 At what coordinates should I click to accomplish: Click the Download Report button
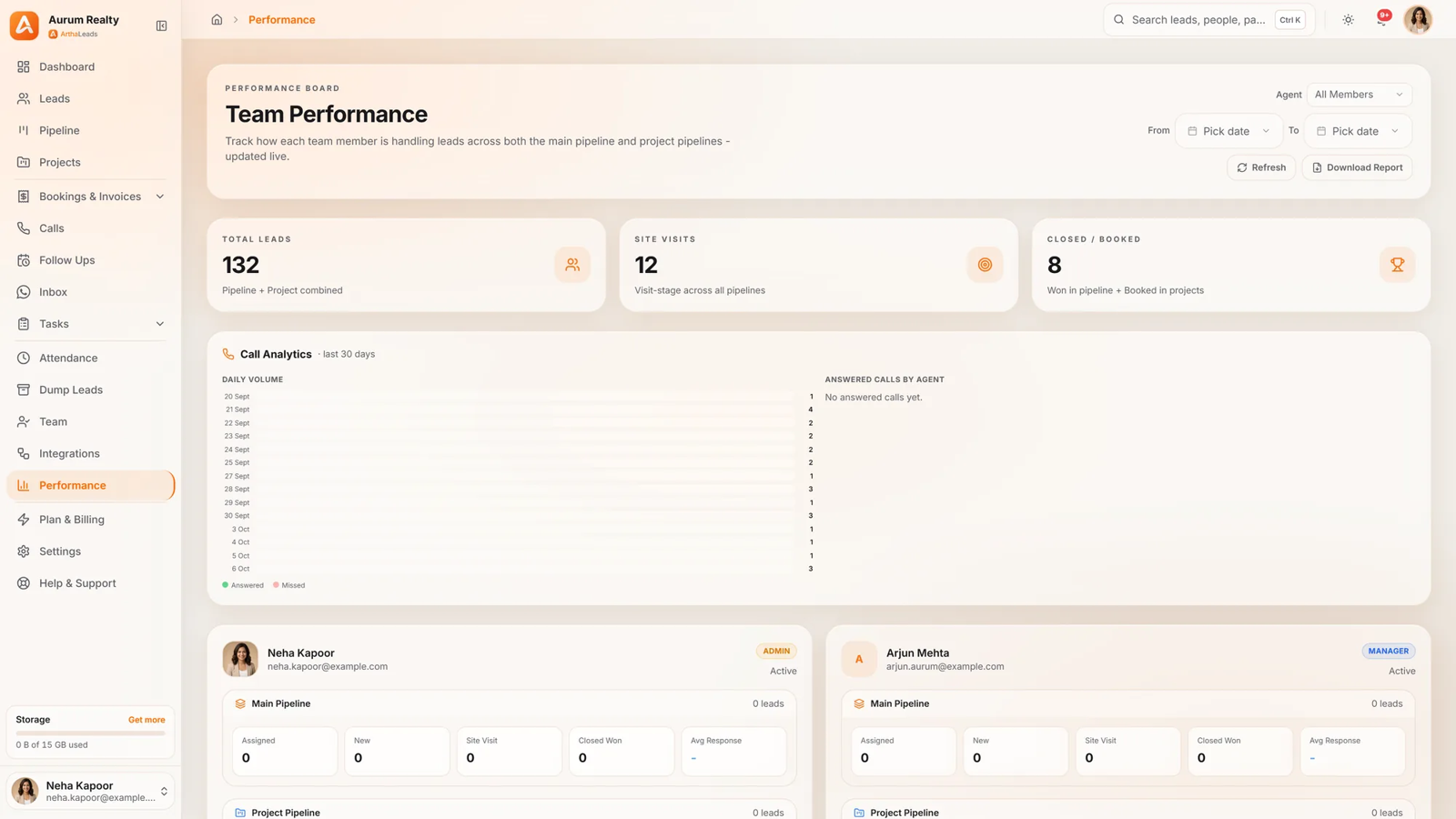tap(1357, 167)
